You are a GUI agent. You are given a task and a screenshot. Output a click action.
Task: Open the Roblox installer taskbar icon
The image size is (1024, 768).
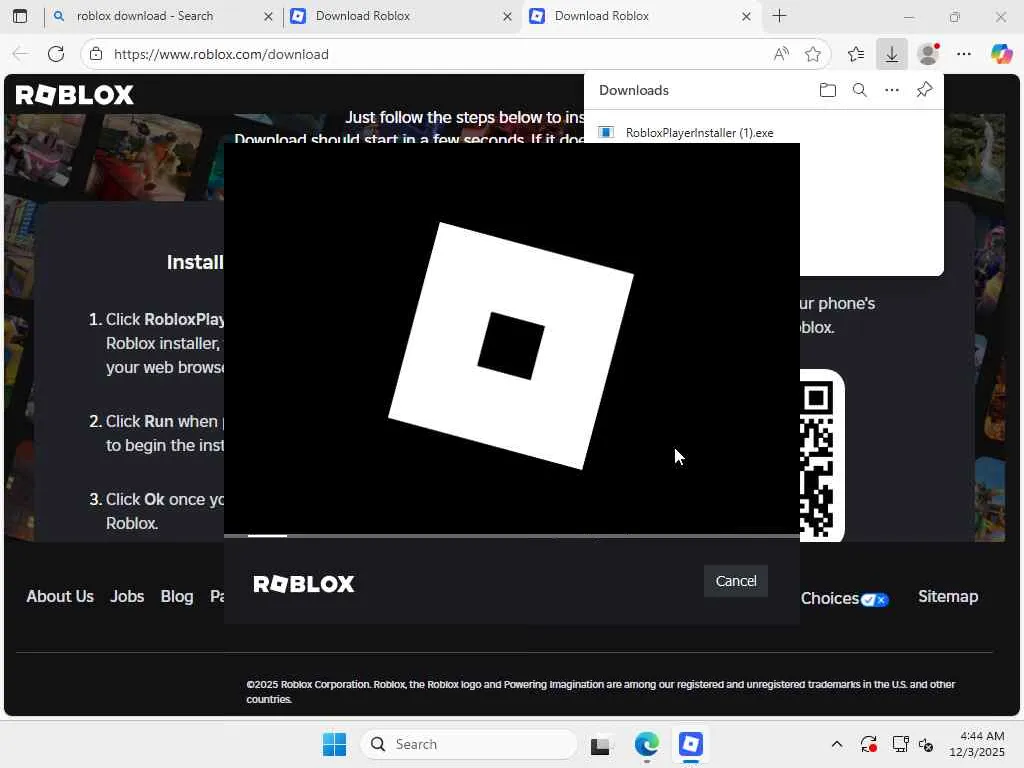pyautogui.click(x=690, y=744)
